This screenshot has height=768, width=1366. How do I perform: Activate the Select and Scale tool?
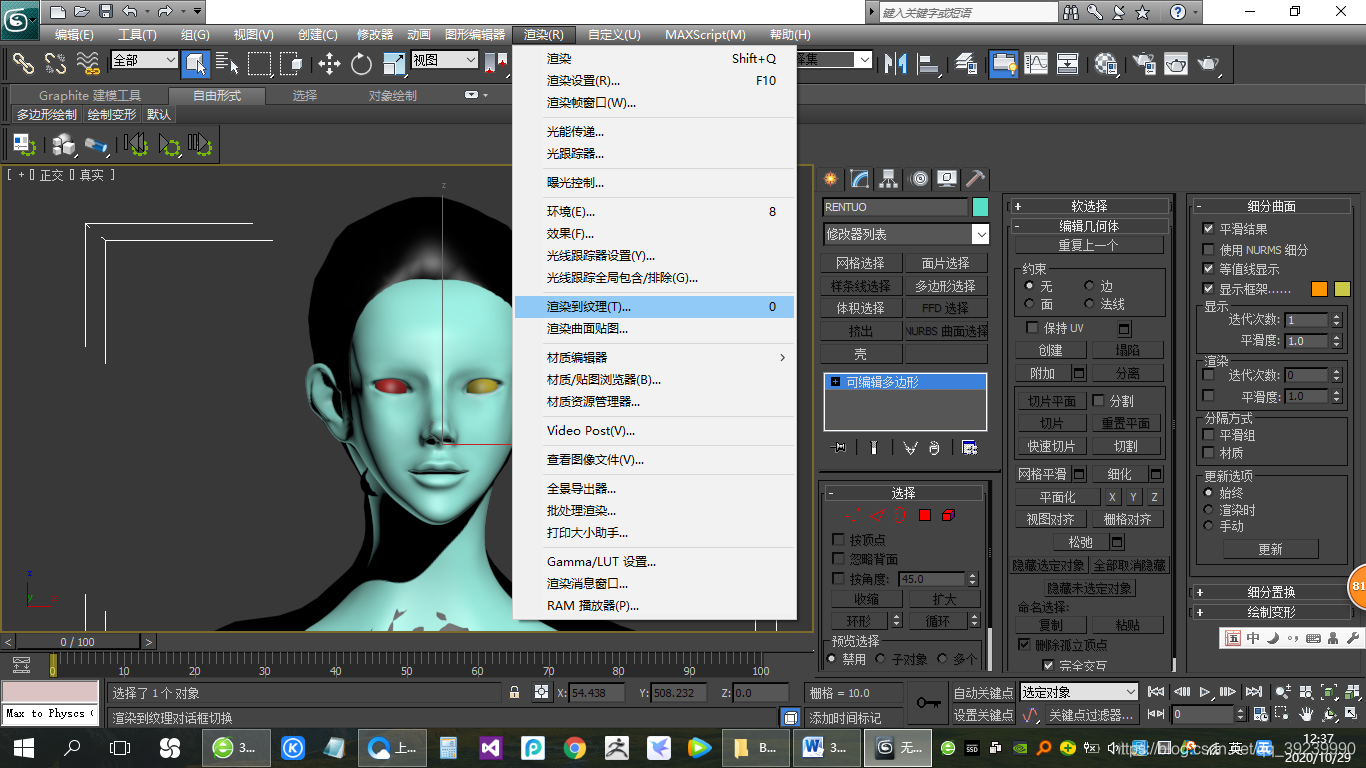click(394, 64)
